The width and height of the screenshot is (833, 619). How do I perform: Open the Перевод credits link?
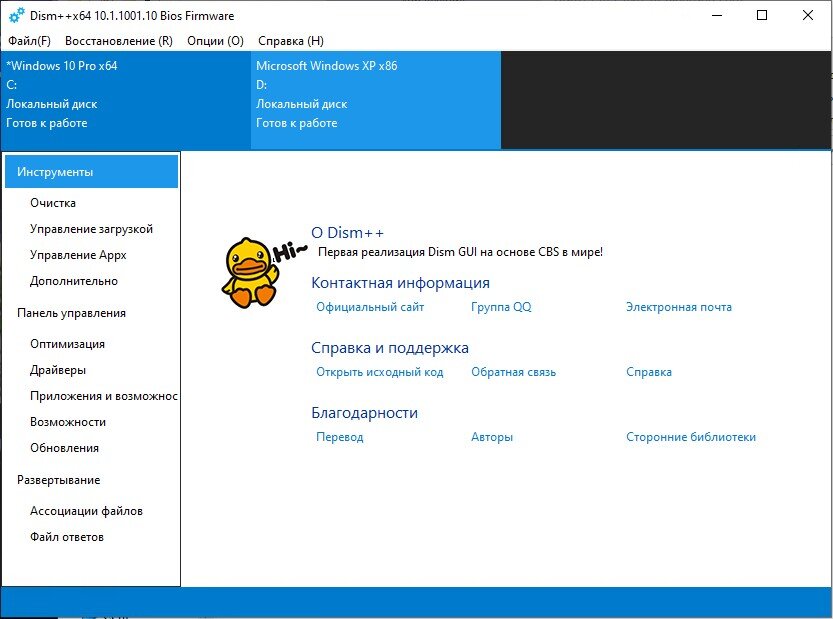(x=339, y=437)
